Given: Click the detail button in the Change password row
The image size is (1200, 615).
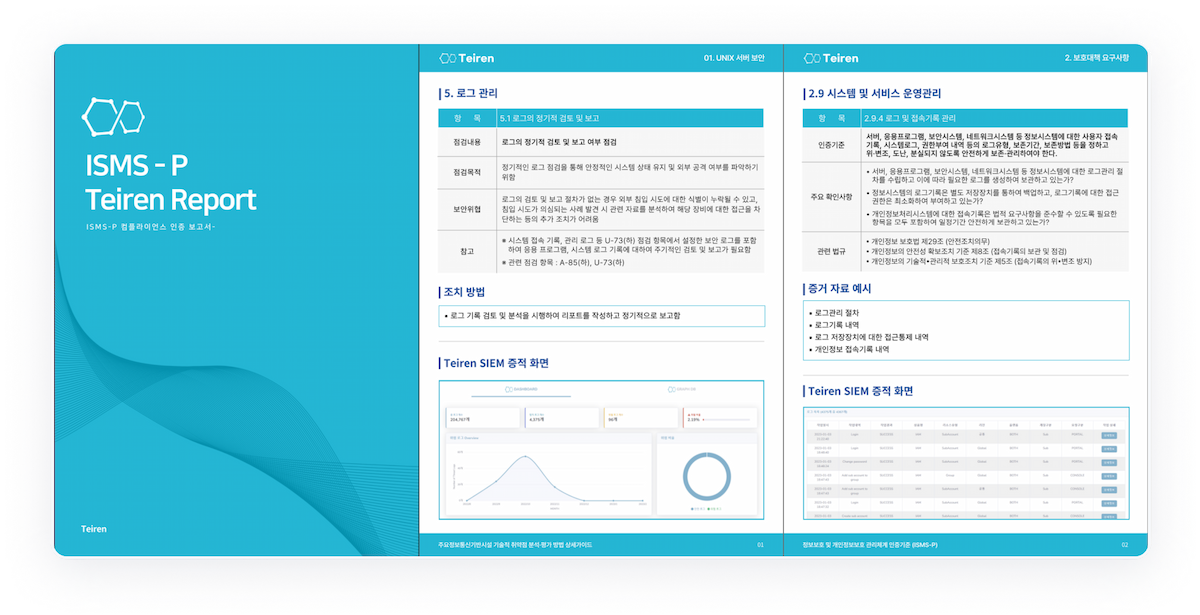Looking at the screenshot, I should point(1109,463).
